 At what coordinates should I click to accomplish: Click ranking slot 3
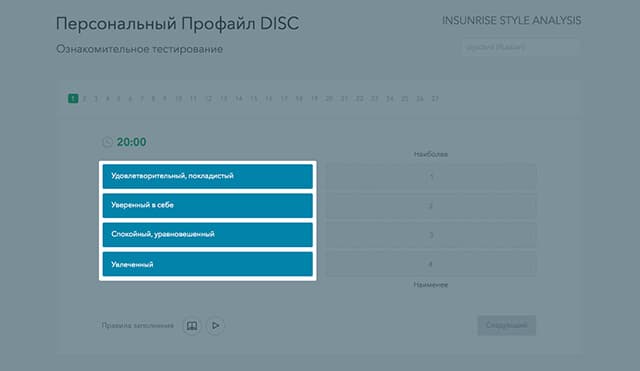tap(431, 235)
